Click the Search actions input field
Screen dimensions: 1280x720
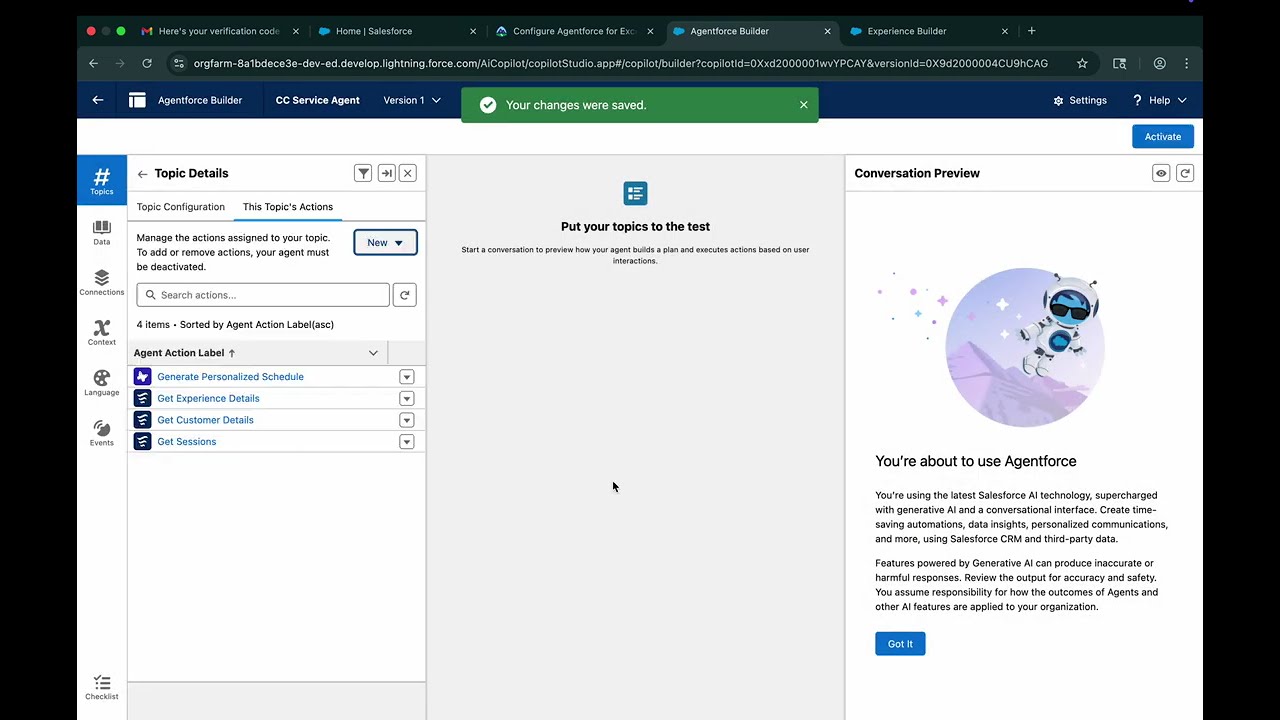263,295
